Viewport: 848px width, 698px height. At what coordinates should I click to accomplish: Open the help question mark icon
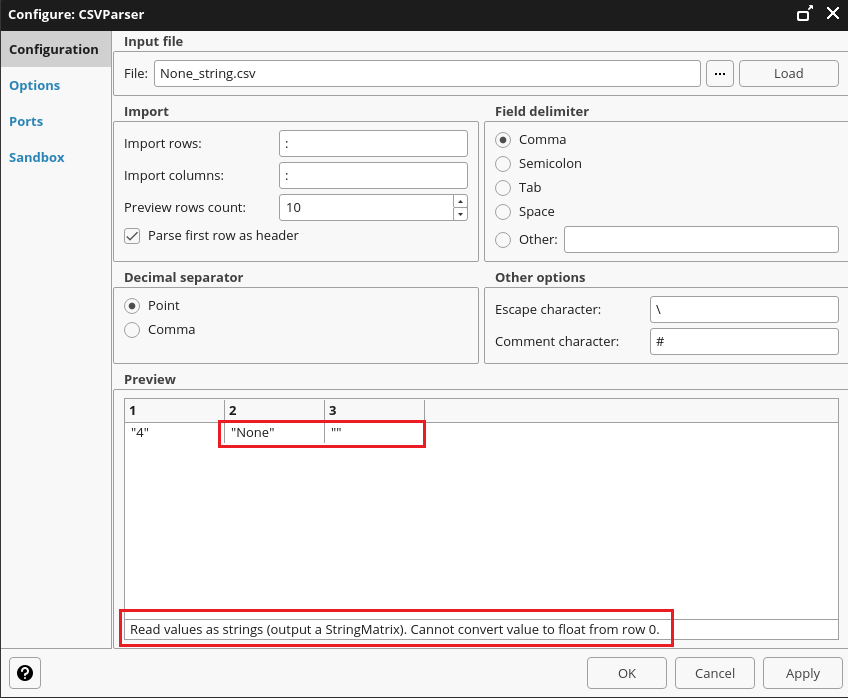tap(25, 673)
